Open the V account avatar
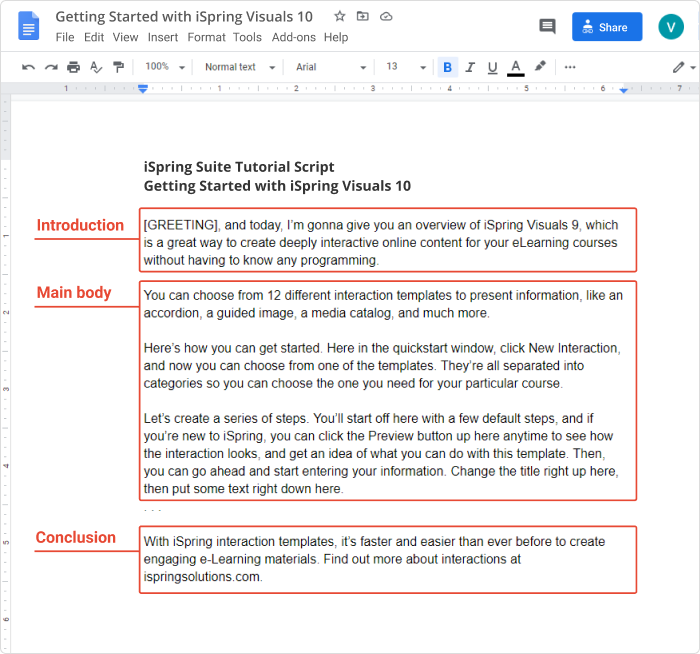Viewport: 700px width, 654px height. pyautogui.click(x=671, y=27)
